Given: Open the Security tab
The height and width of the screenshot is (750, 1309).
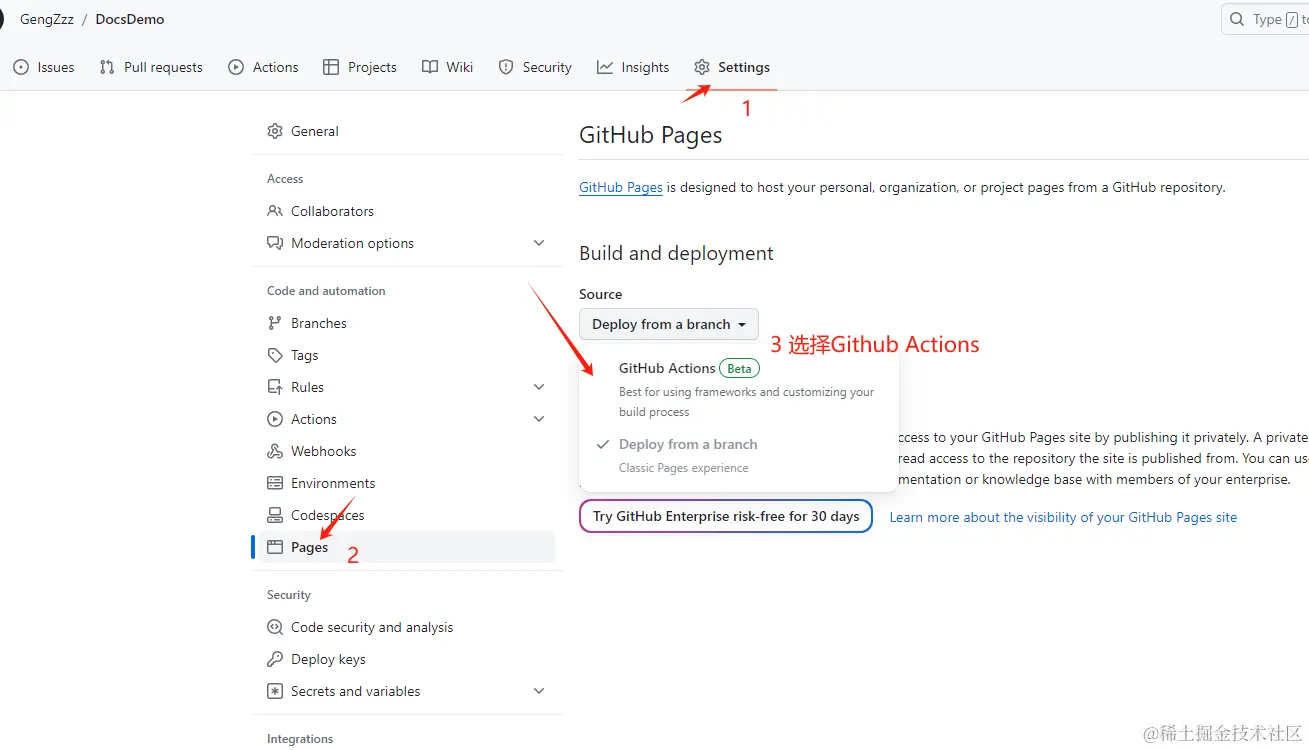Looking at the screenshot, I should coord(534,67).
